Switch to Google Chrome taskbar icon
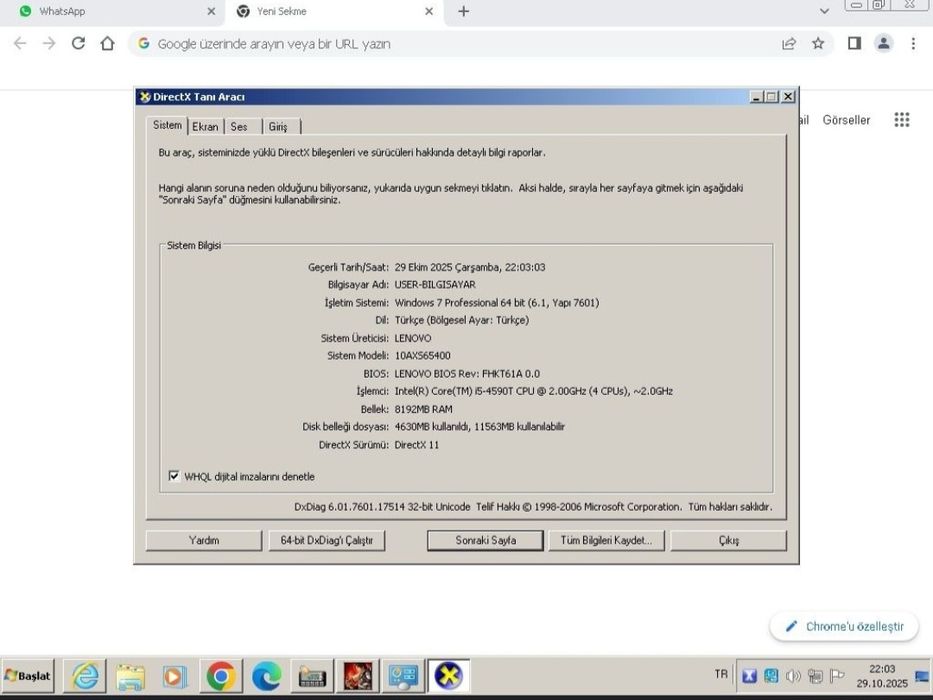This screenshot has height=700, width=933. coord(221,676)
